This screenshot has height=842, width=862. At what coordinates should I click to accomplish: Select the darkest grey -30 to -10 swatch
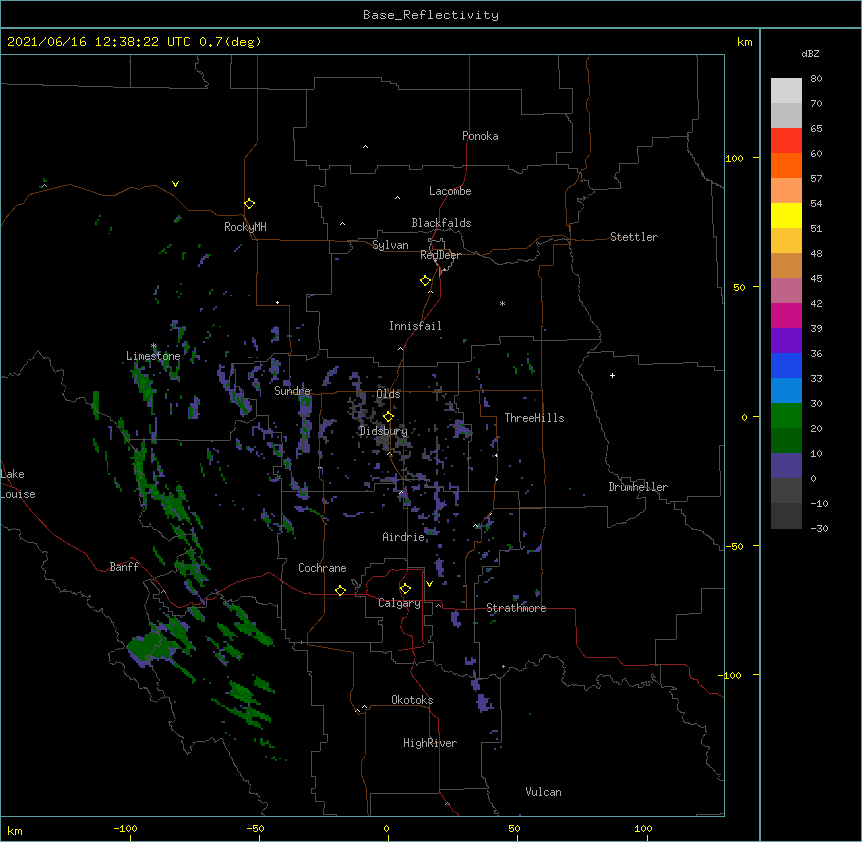point(786,516)
